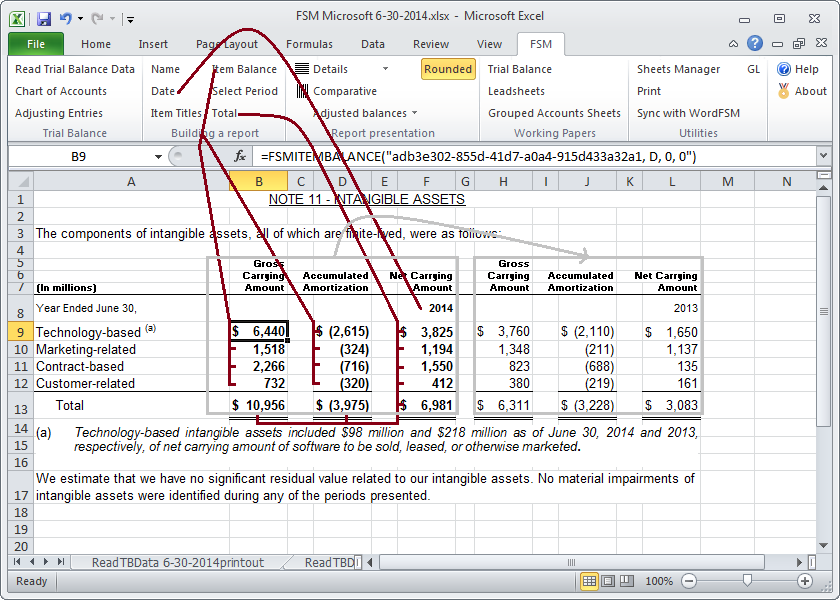Image resolution: width=840 pixels, height=600 pixels.
Task: Open the Review tab
Action: coord(431,44)
